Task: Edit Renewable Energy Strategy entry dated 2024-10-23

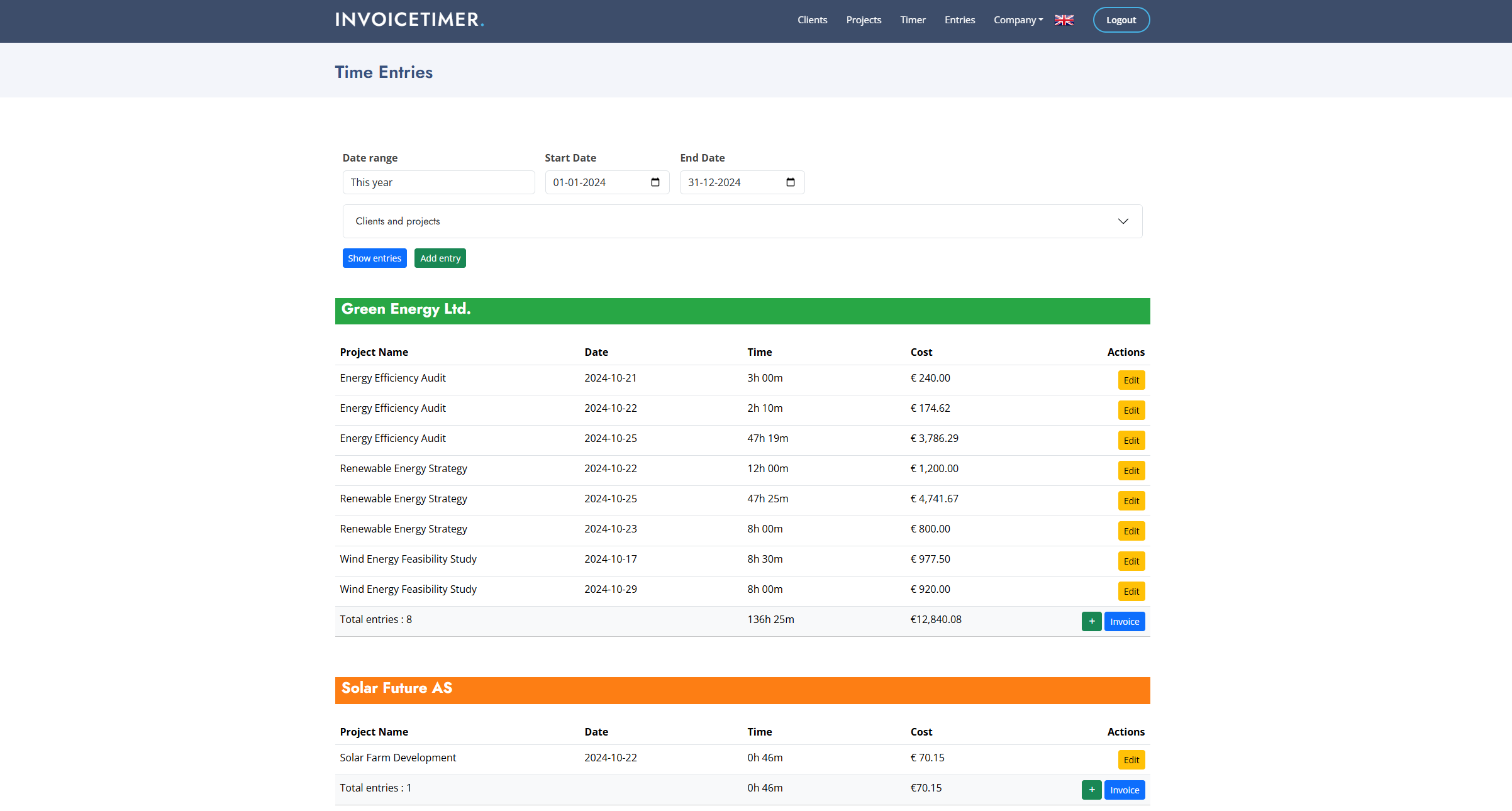Action: [1131, 531]
